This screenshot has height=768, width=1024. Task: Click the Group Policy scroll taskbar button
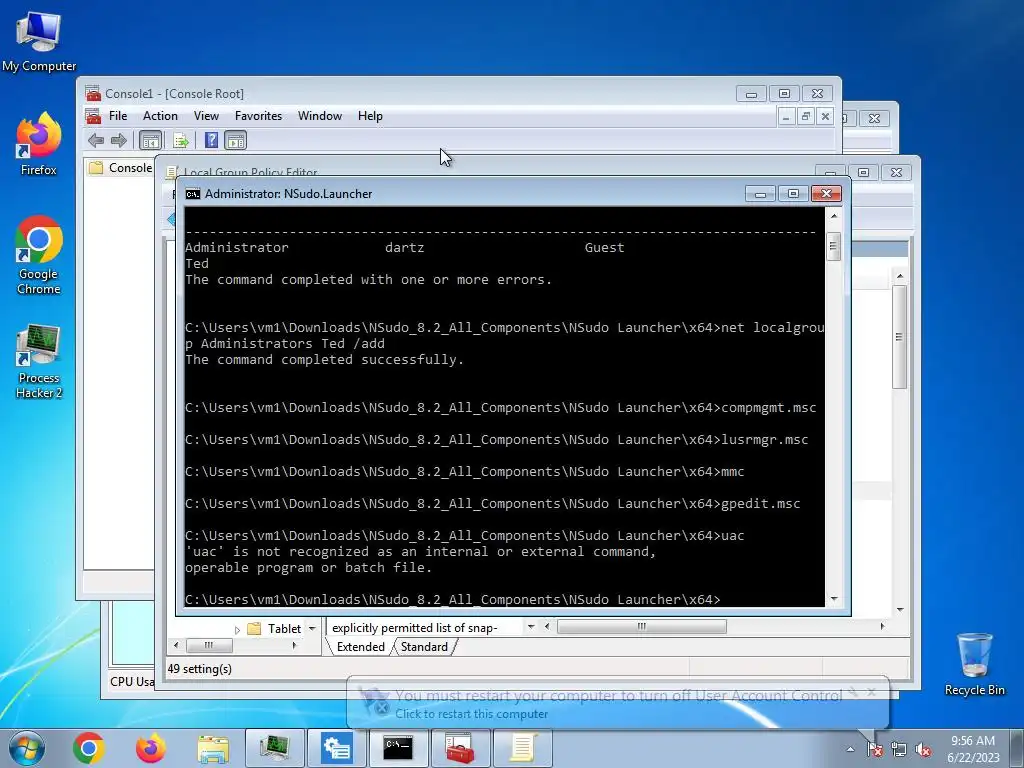tap(522, 748)
